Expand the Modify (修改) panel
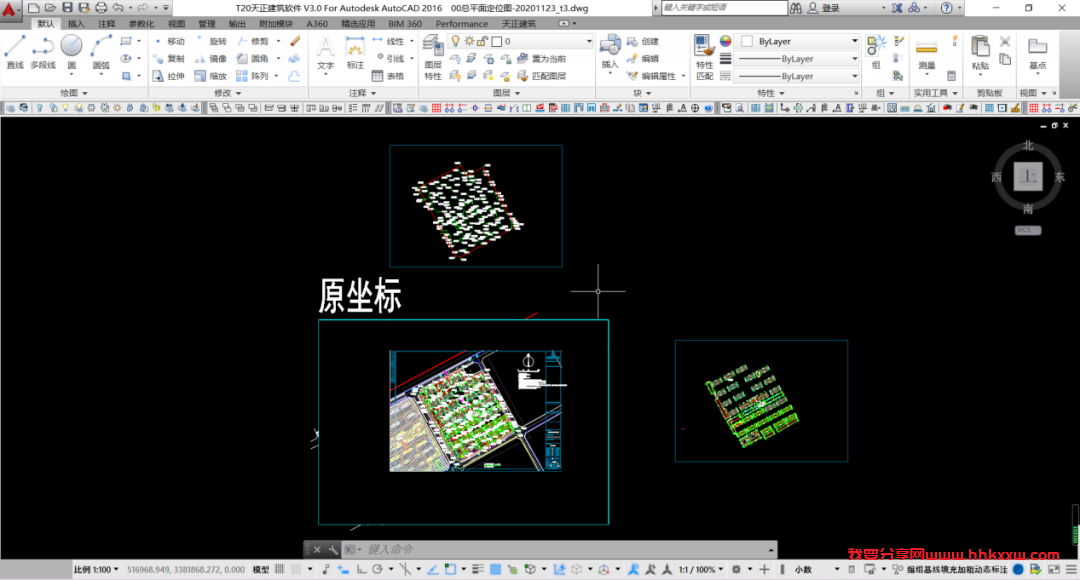 click(227, 92)
